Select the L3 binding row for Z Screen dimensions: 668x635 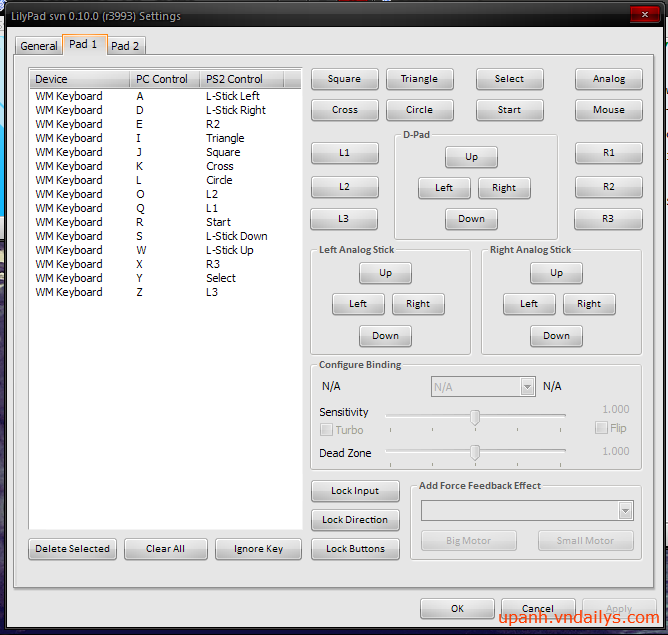pos(165,292)
